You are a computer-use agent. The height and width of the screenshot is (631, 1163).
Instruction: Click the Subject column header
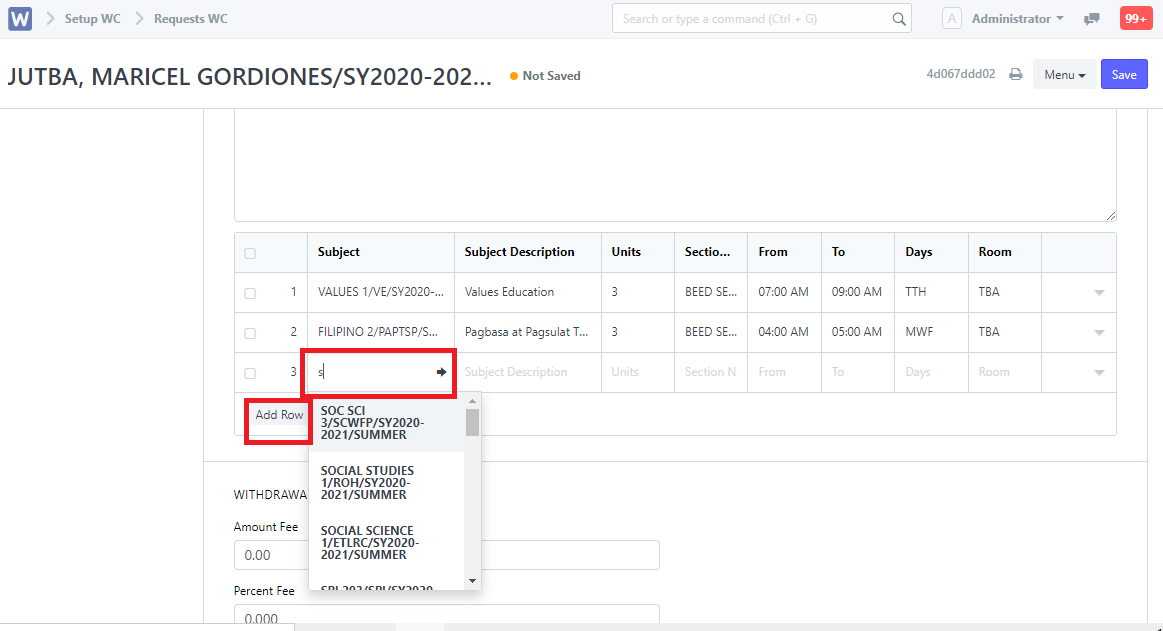tap(380, 252)
